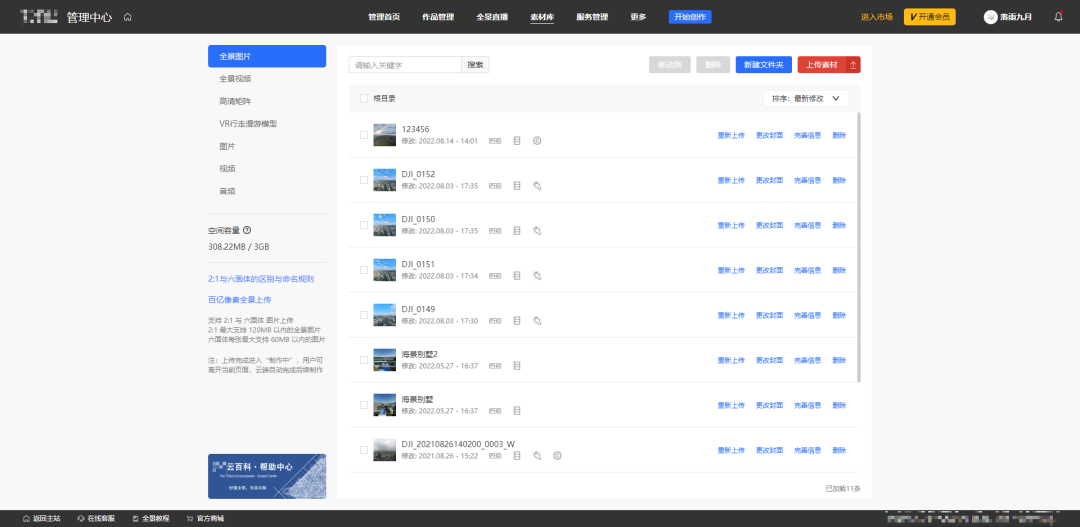
Task: Click the copyright icon on DJI_20210826140200_0003_W row
Action: coord(557,455)
